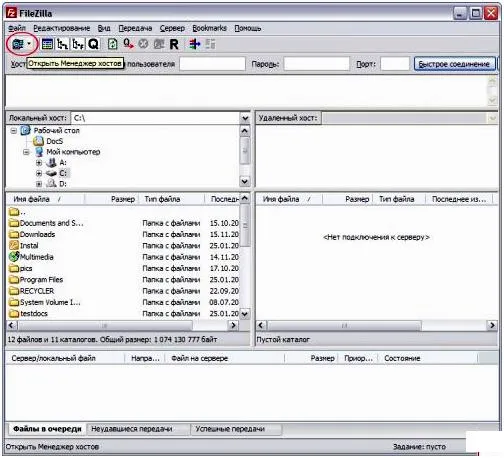Click the local file list scroll right arrow
Viewport: 504px width, 458px height.
233,325
